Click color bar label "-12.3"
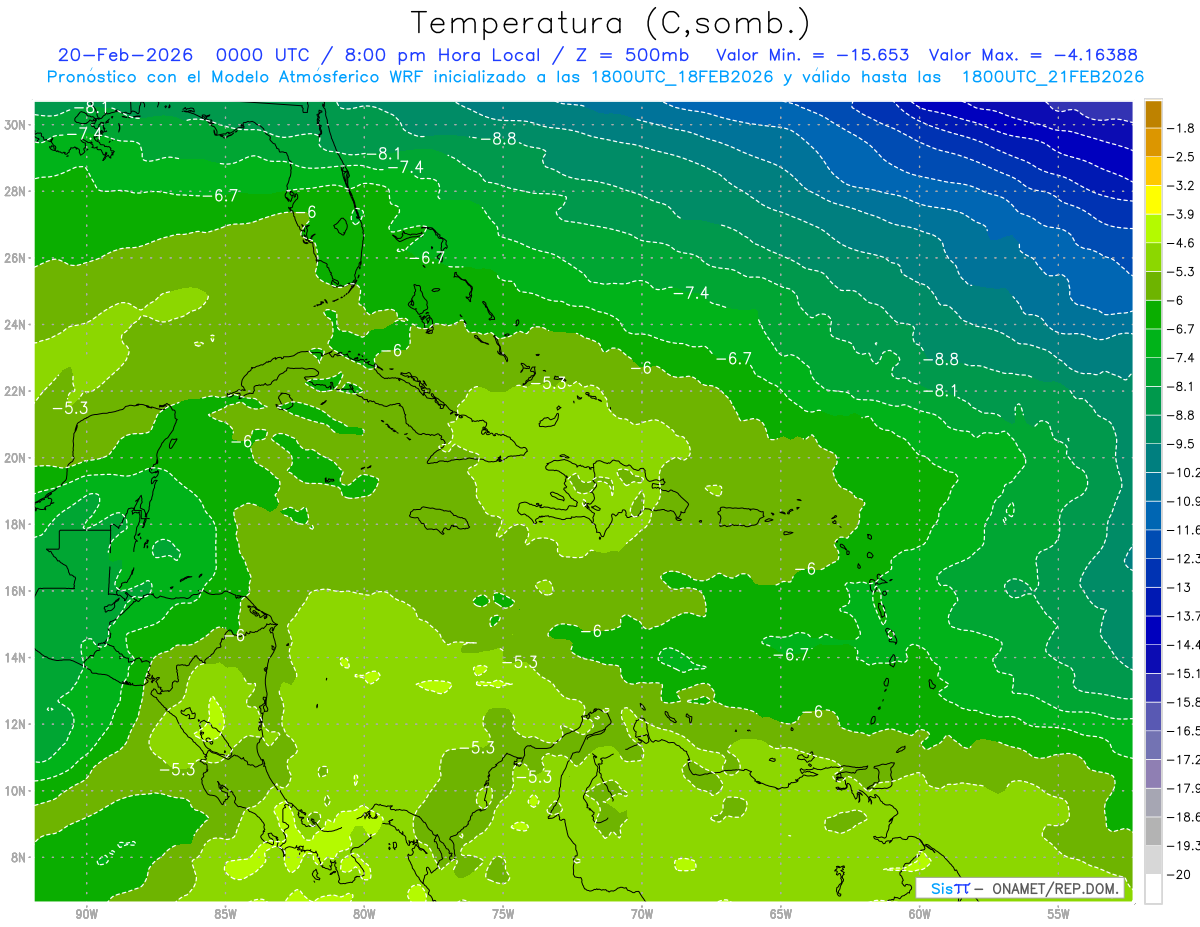The height and width of the screenshot is (927, 1200). (x=1183, y=558)
